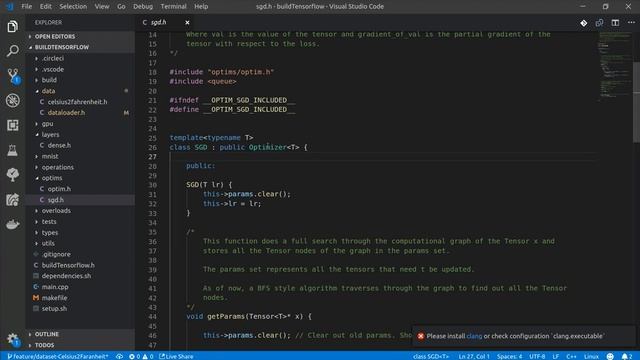This screenshot has width=640, height=360.
Task: Click Ln 27, Col 1 in status bar
Action: coord(473,356)
